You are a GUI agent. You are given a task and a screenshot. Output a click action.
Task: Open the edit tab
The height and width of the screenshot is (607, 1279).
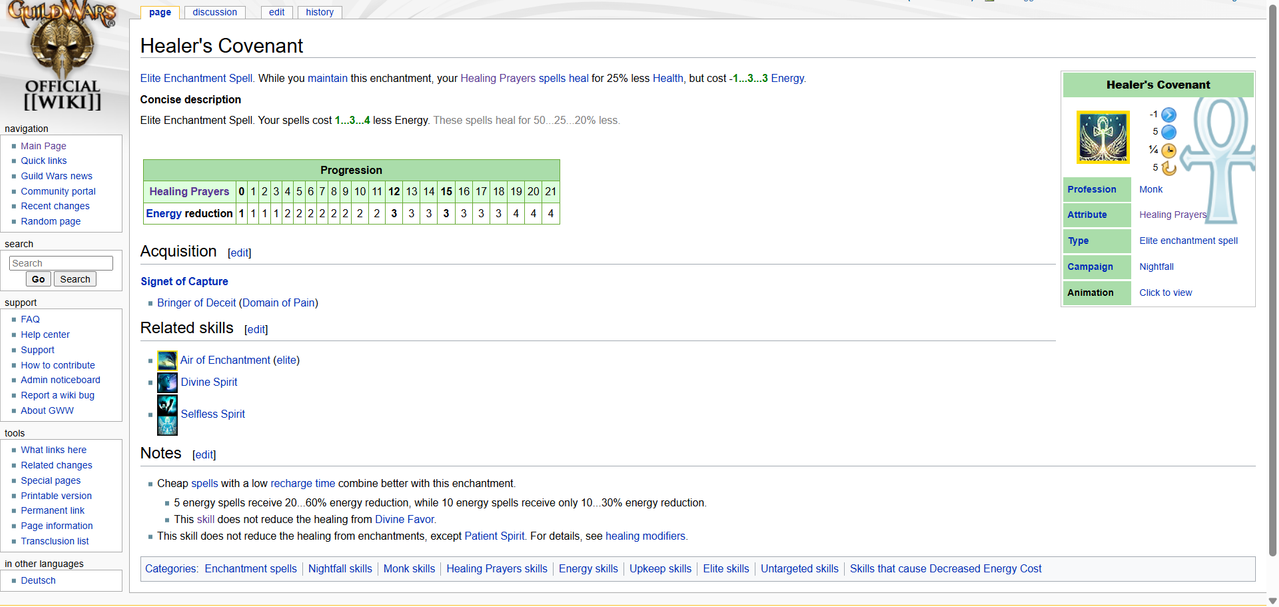point(276,12)
